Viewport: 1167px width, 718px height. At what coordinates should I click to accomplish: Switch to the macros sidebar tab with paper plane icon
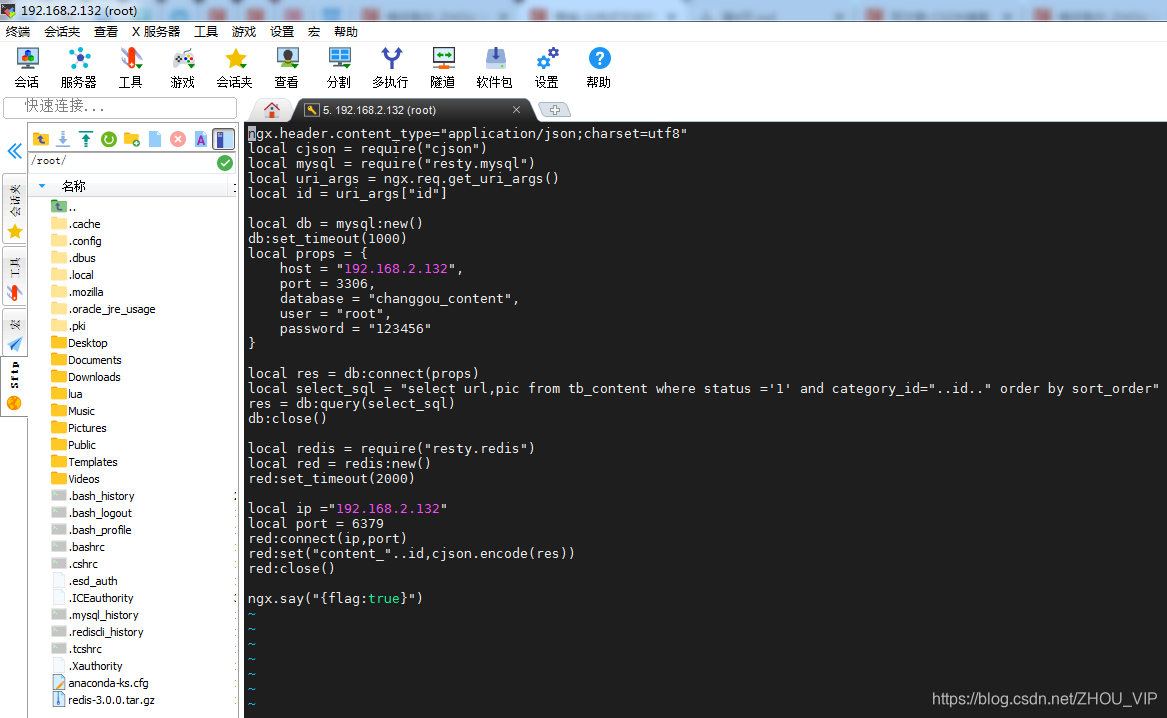pos(15,333)
